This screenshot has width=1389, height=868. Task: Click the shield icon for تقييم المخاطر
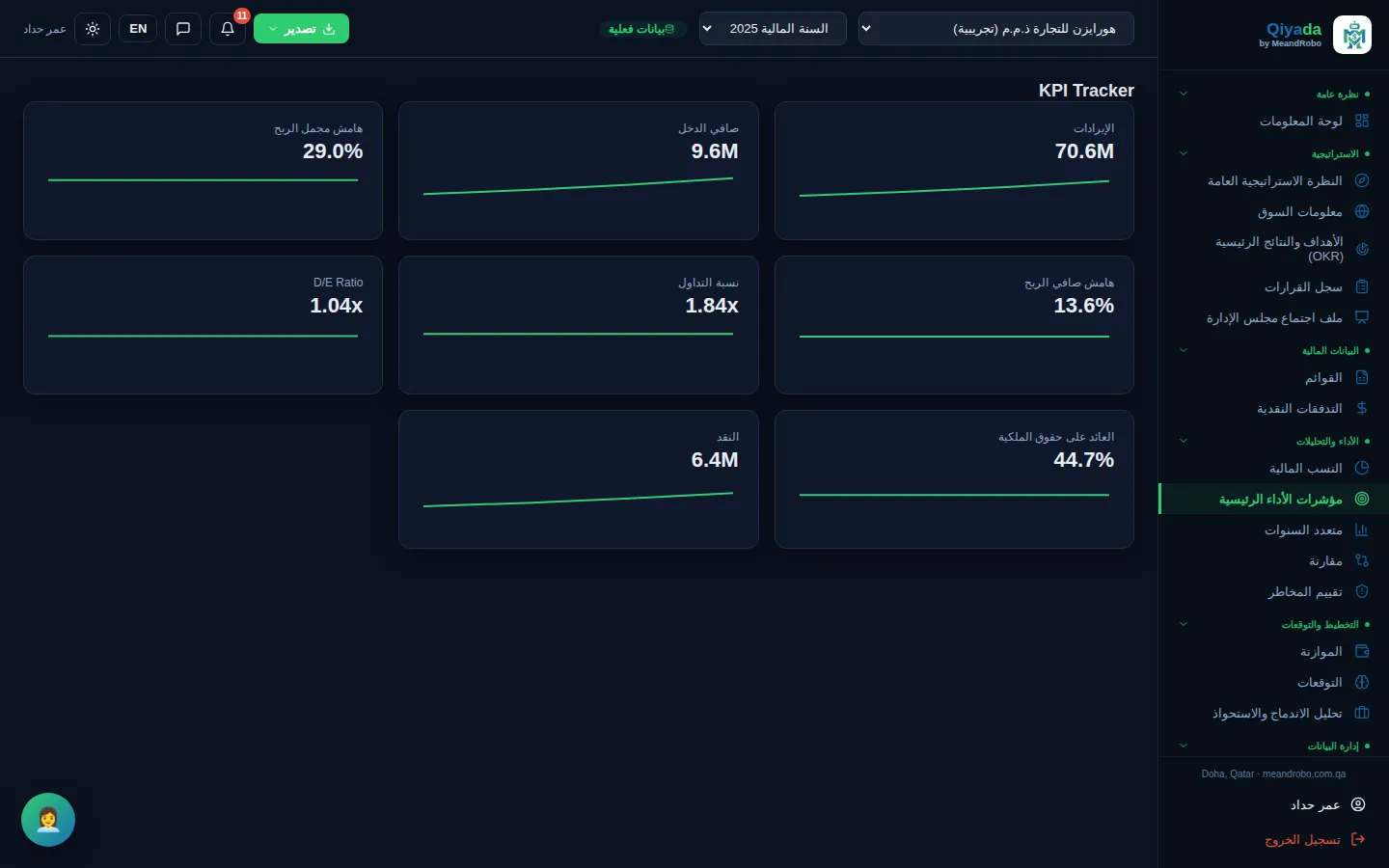1362,591
